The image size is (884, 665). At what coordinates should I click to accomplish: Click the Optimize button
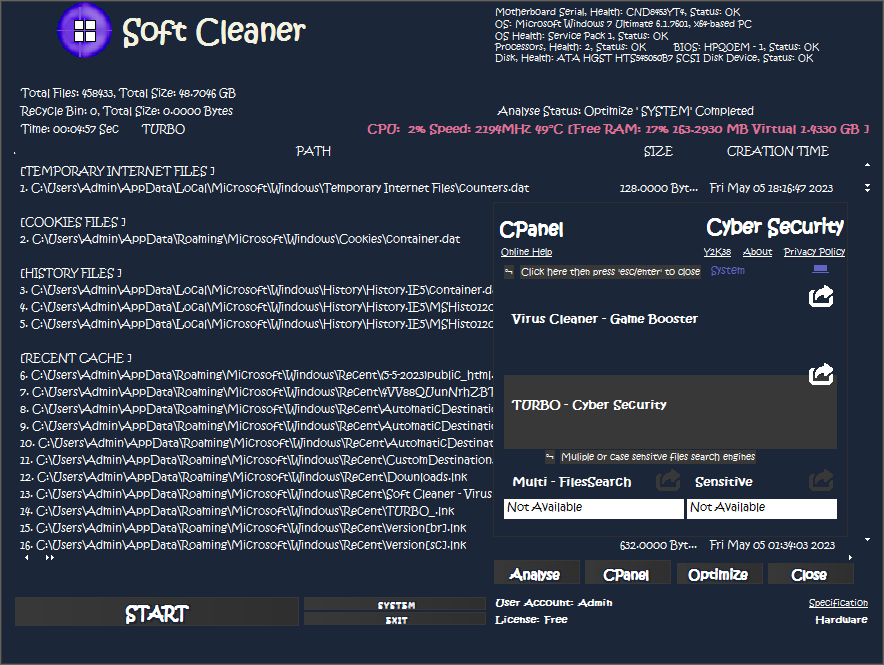click(719, 574)
